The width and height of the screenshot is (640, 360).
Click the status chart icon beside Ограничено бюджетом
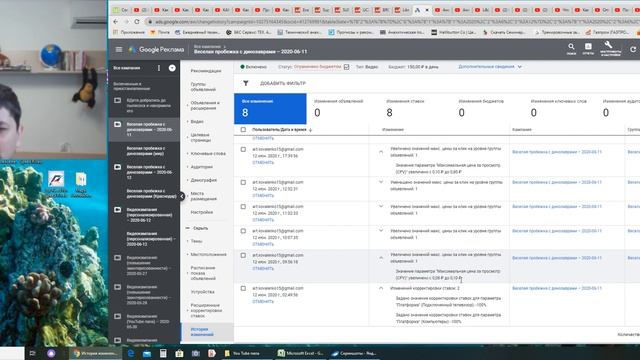coord(347,67)
